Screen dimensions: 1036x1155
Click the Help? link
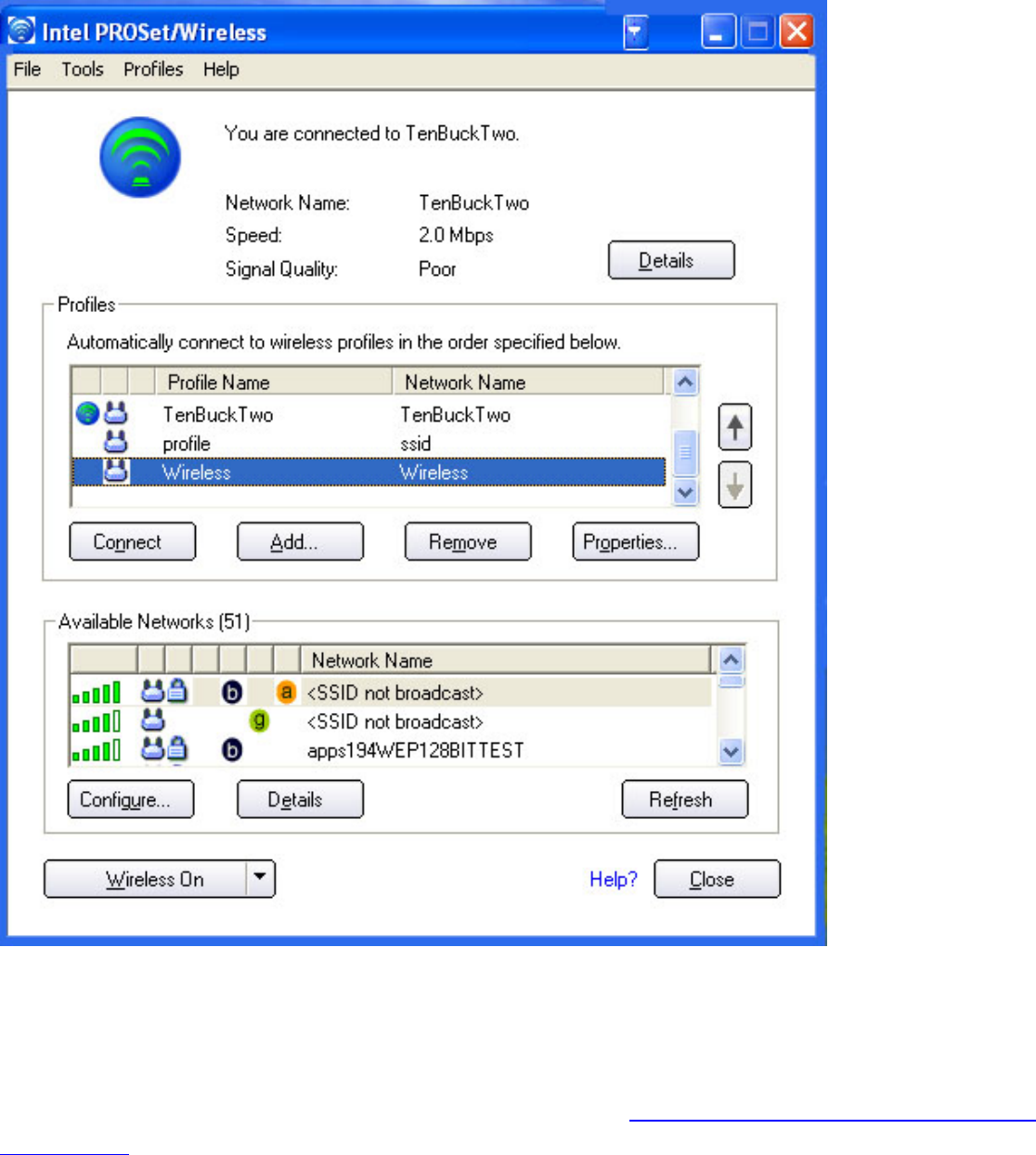point(614,879)
